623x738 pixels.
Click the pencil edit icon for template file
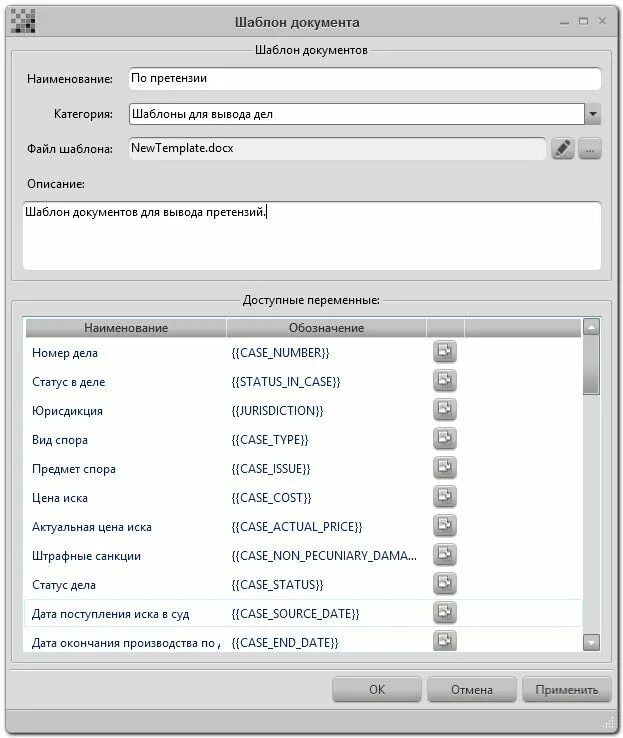click(563, 149)
